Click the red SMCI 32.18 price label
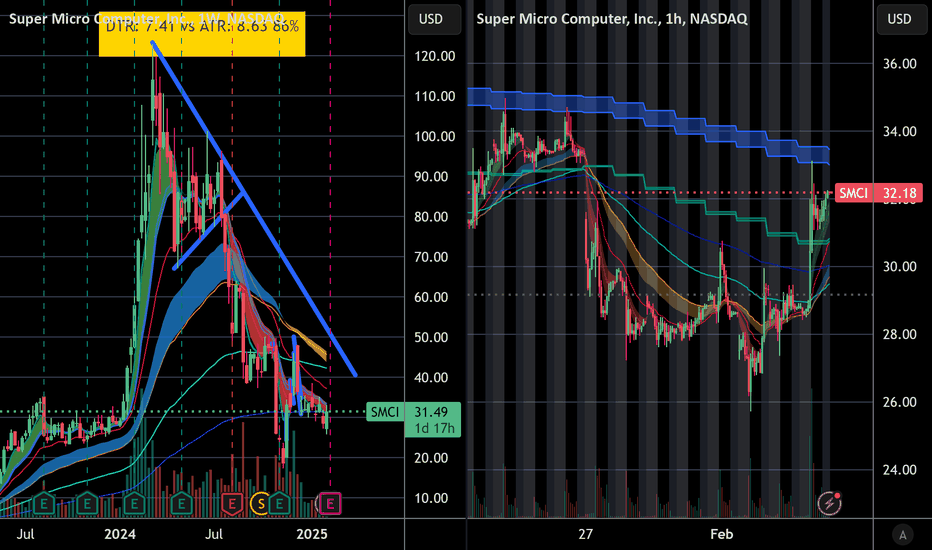Screen dimensions: 932x550 point(879,193)
